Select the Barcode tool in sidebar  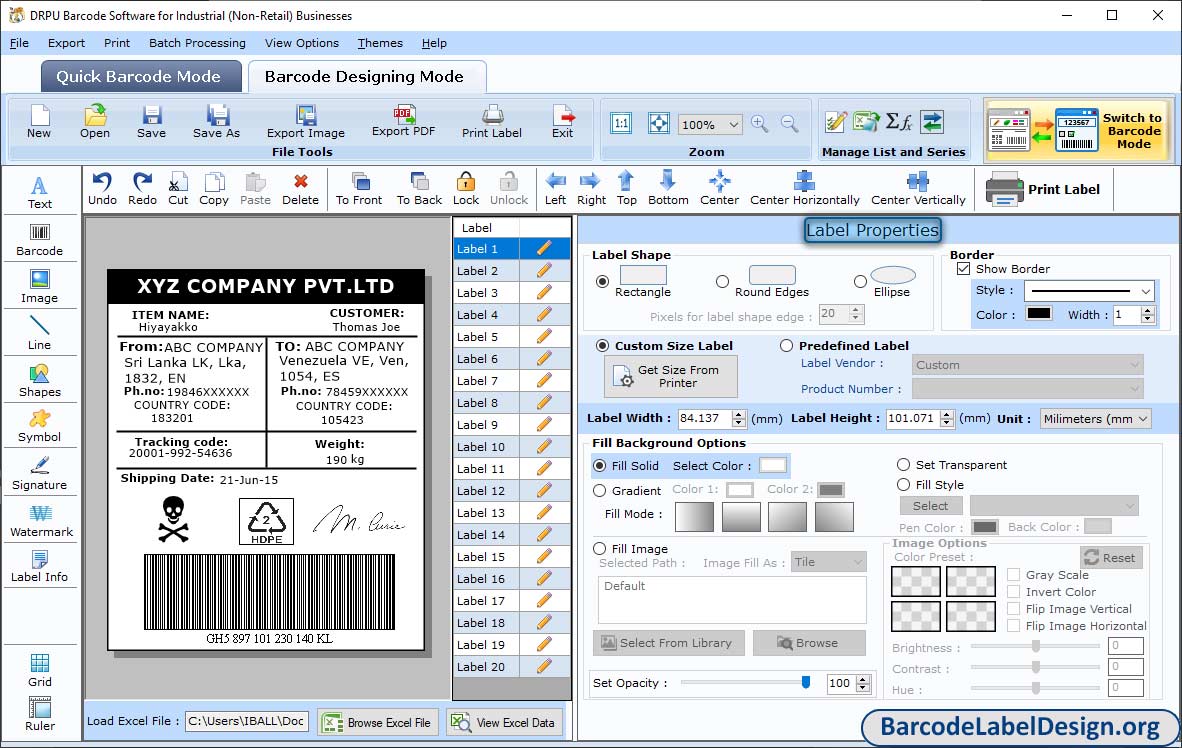(39, 240)
